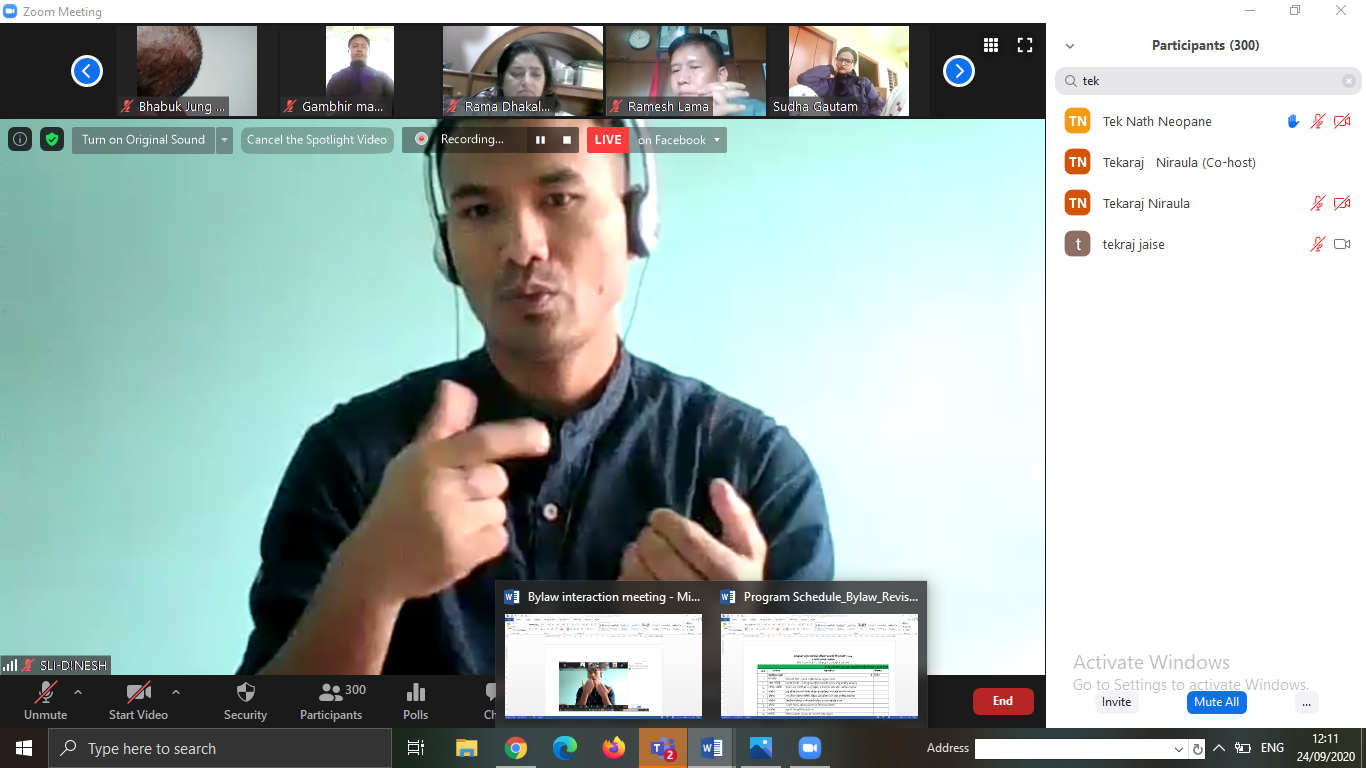The image size is (1366, 768).
Task: Unmute the microphone
Action: pos(45,701)
